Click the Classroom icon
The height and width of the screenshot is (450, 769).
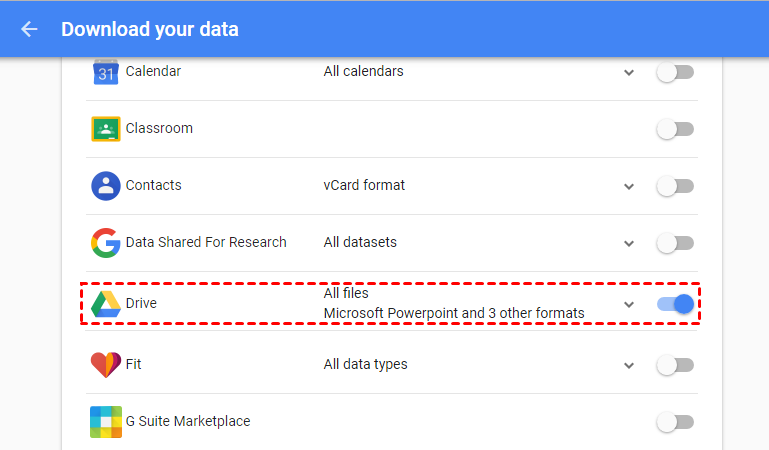click(106, 129)
